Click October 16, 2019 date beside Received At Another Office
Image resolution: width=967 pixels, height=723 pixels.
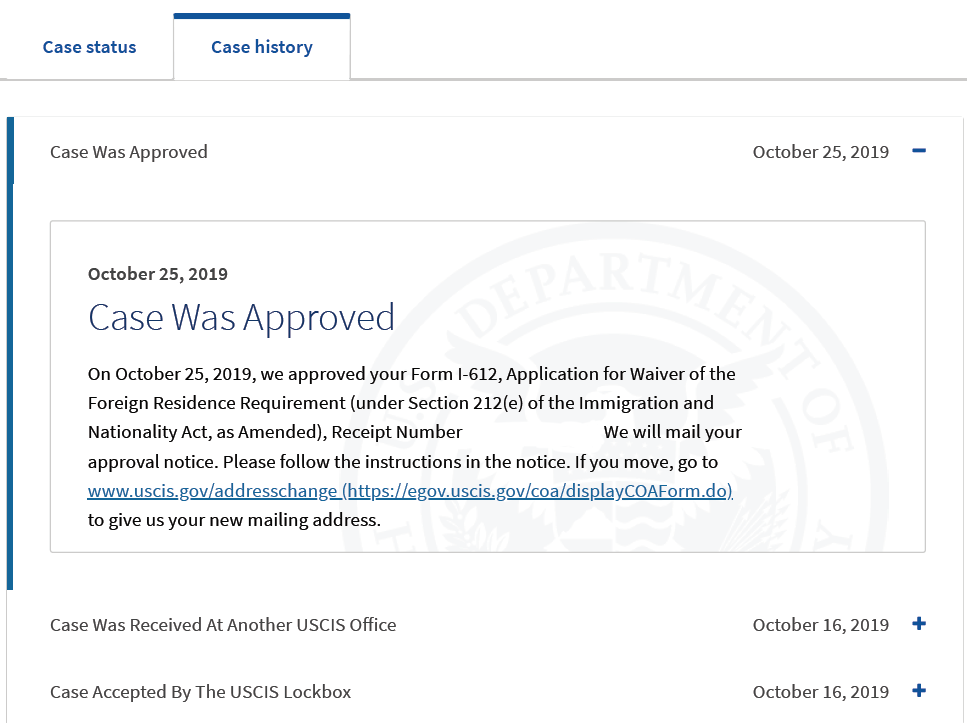pyautogui.click(x=820, y=625)
